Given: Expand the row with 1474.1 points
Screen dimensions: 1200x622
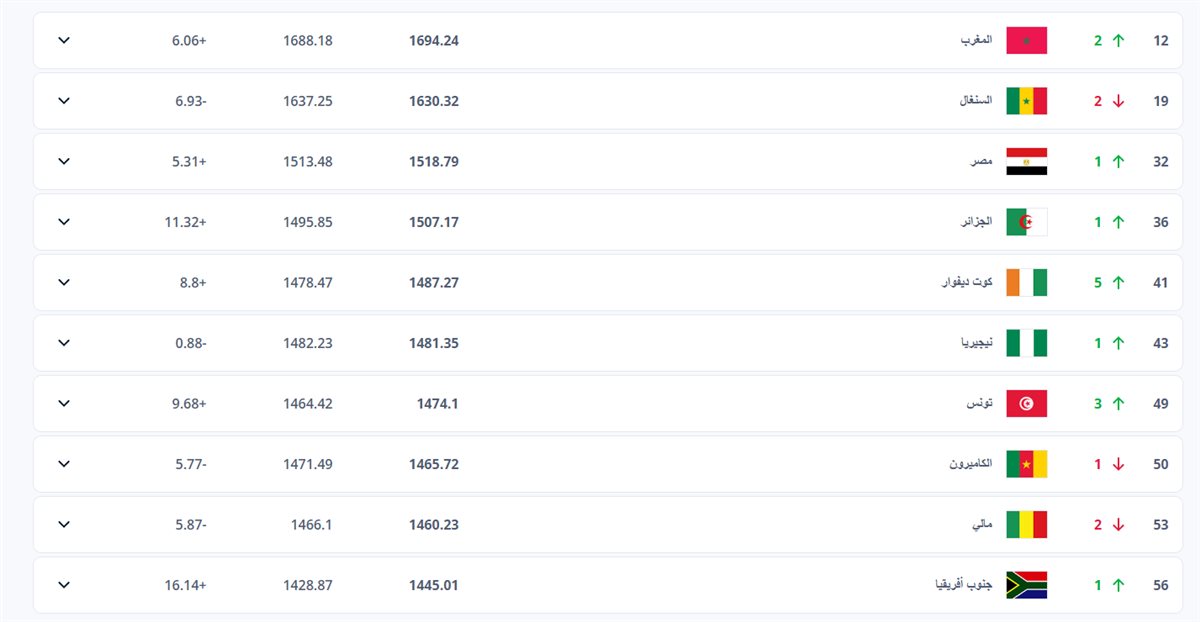Looking at the screenshot, I should (64, 404).
